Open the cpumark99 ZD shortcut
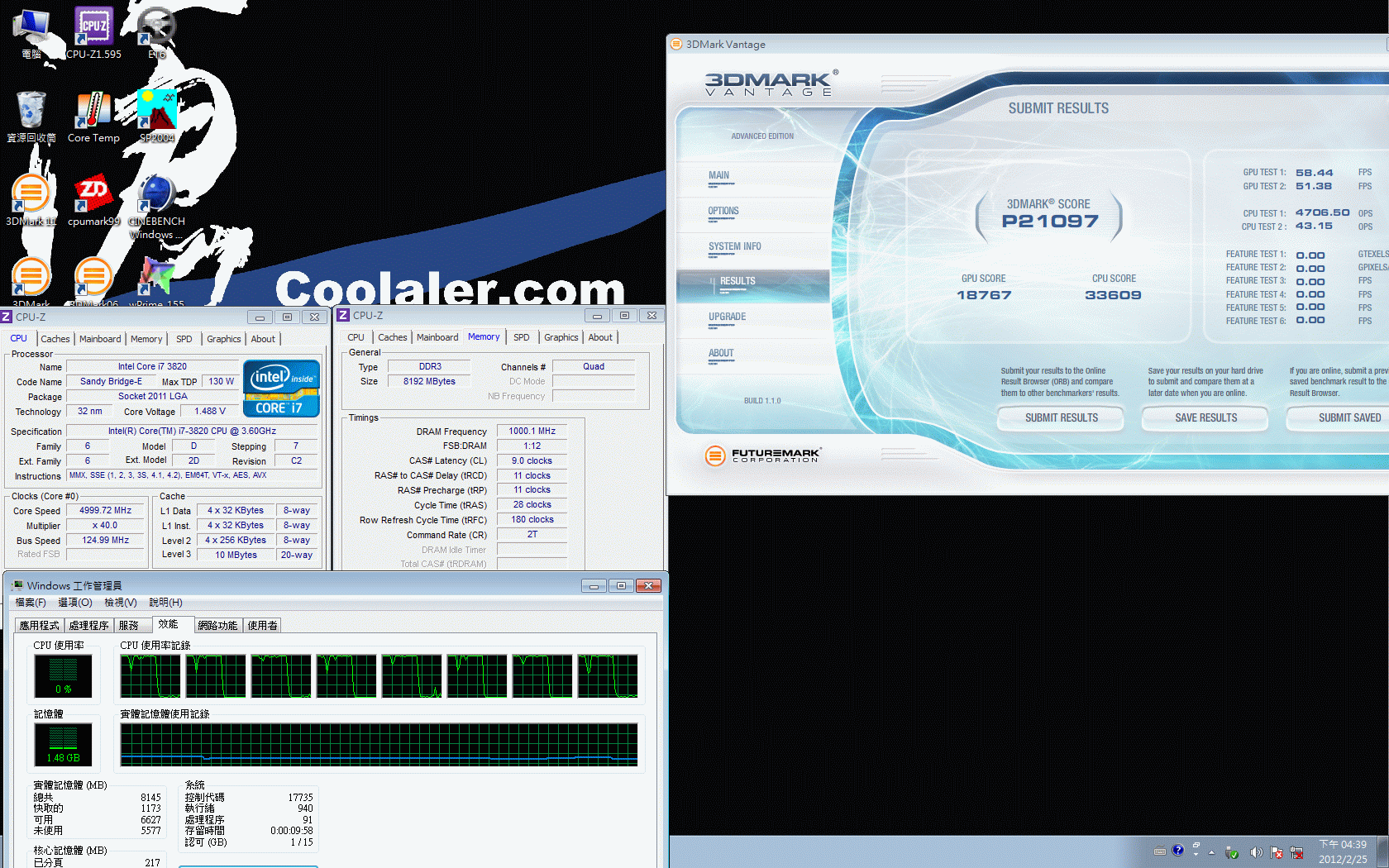The width and height of the screenshot is (1389, 868). coord(93,200)
